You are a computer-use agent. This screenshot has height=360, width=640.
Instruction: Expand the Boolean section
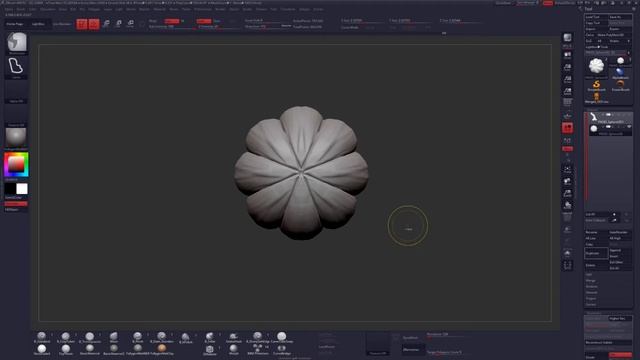pyautogui.click(x=591, y=287)
